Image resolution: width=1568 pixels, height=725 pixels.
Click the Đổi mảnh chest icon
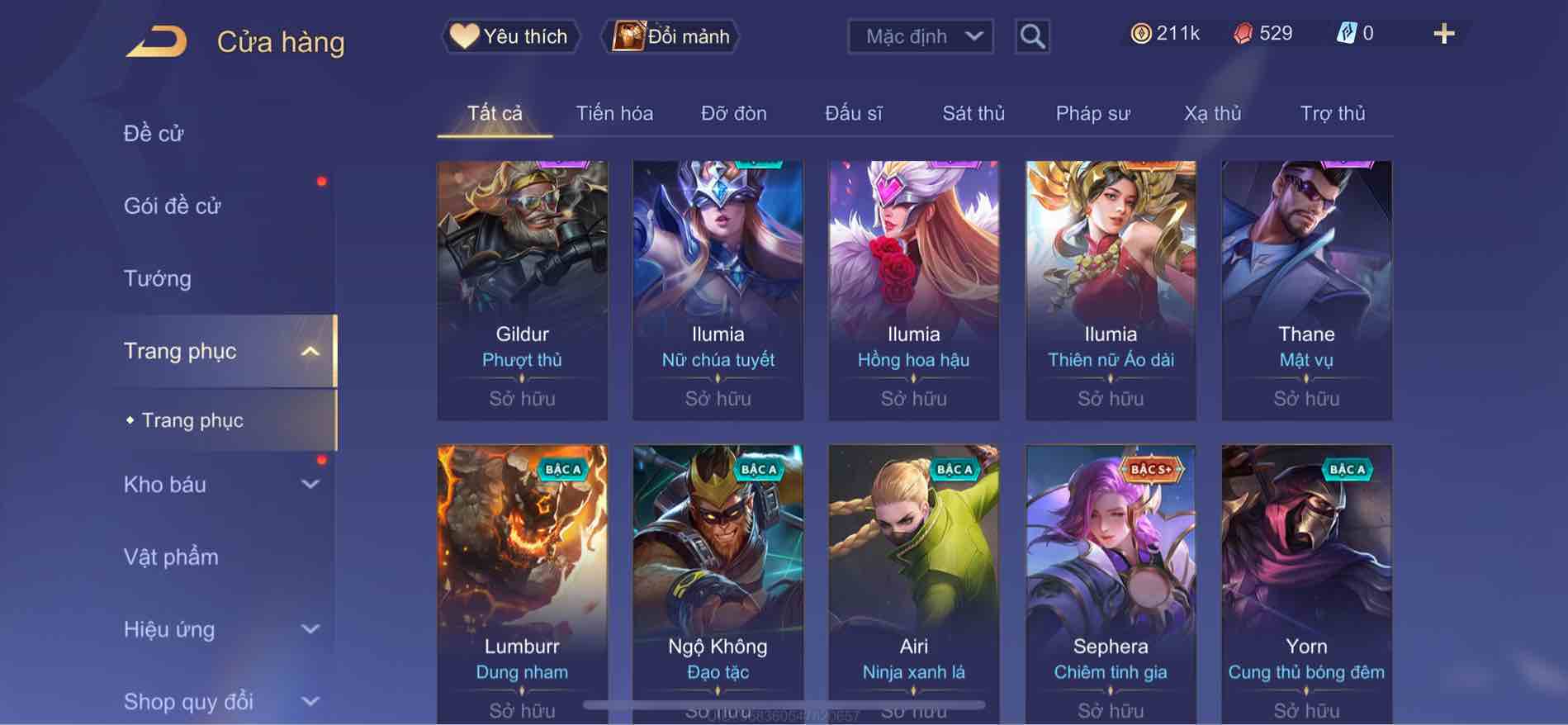(628, 36)
